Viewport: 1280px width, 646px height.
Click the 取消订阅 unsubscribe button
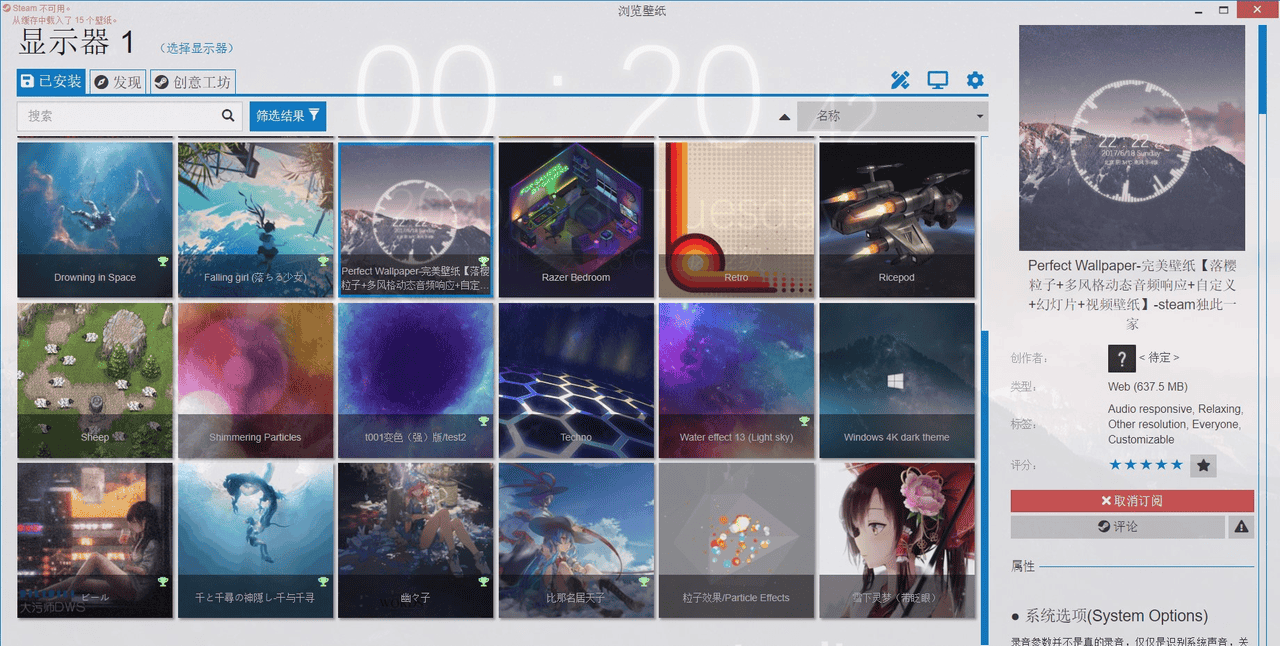[1131, 501]
